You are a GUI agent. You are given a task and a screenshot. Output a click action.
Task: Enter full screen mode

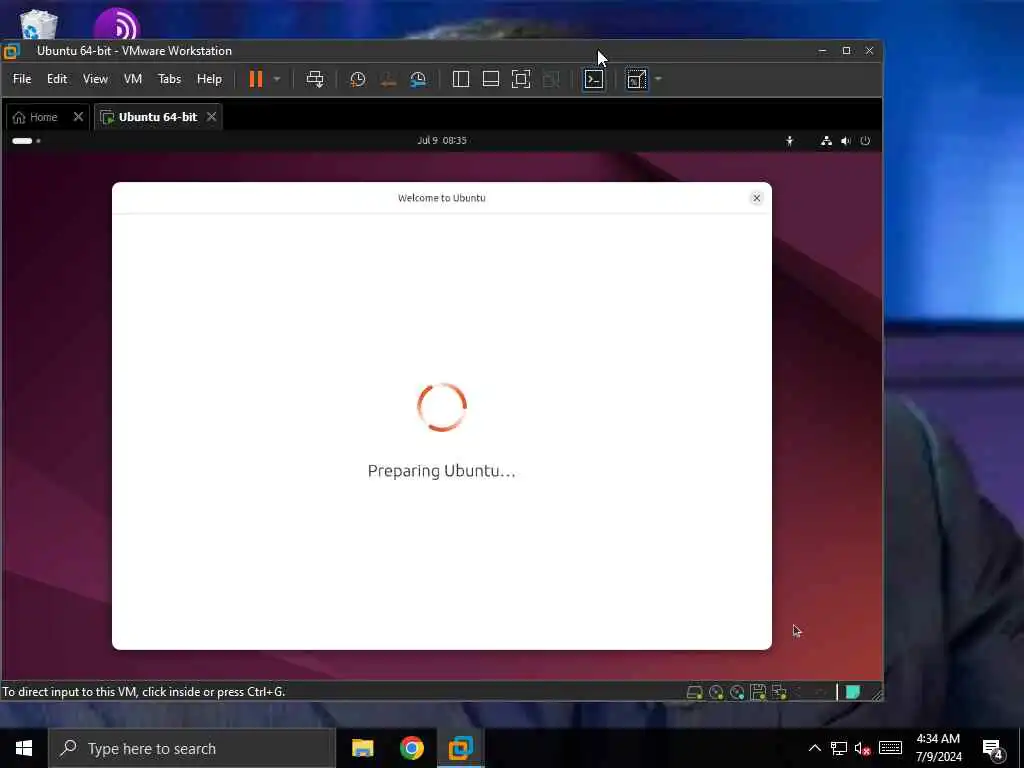520,79
